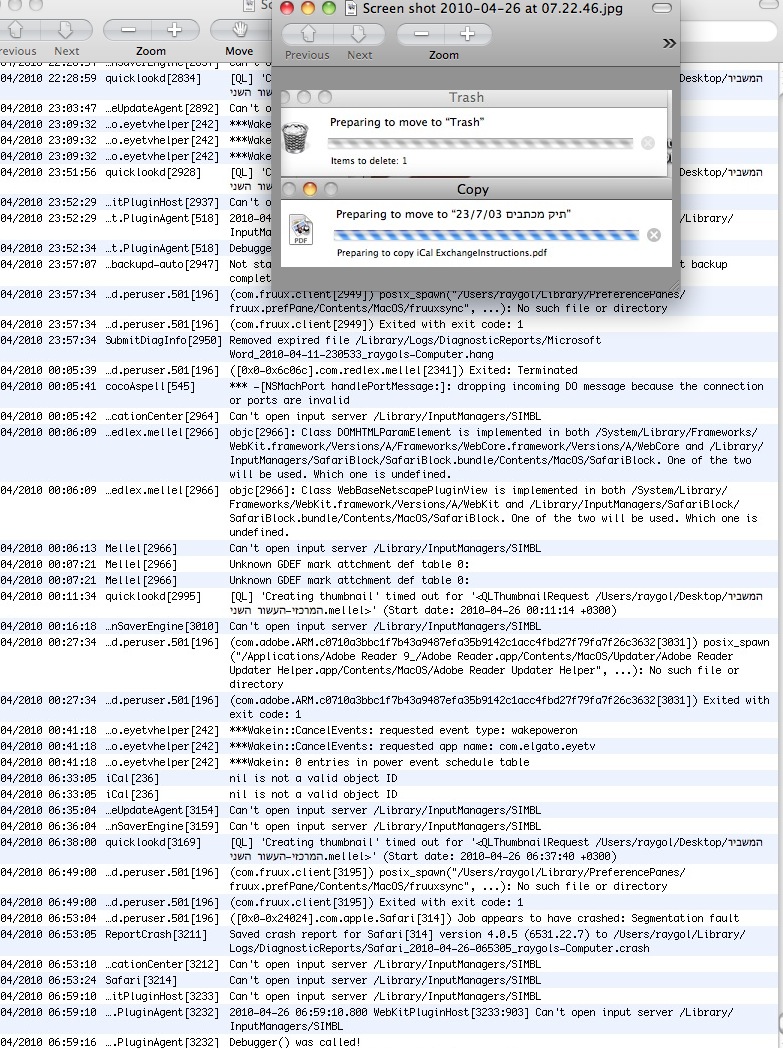
Task: Close the front Preview window with the red button
Action: pos(287,8)
